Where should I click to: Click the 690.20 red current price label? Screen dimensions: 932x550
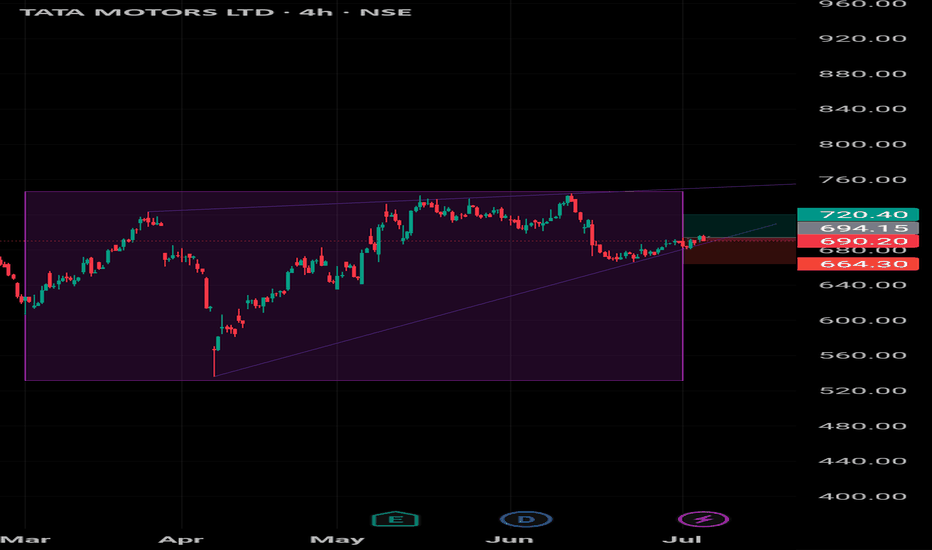point(858,241)
